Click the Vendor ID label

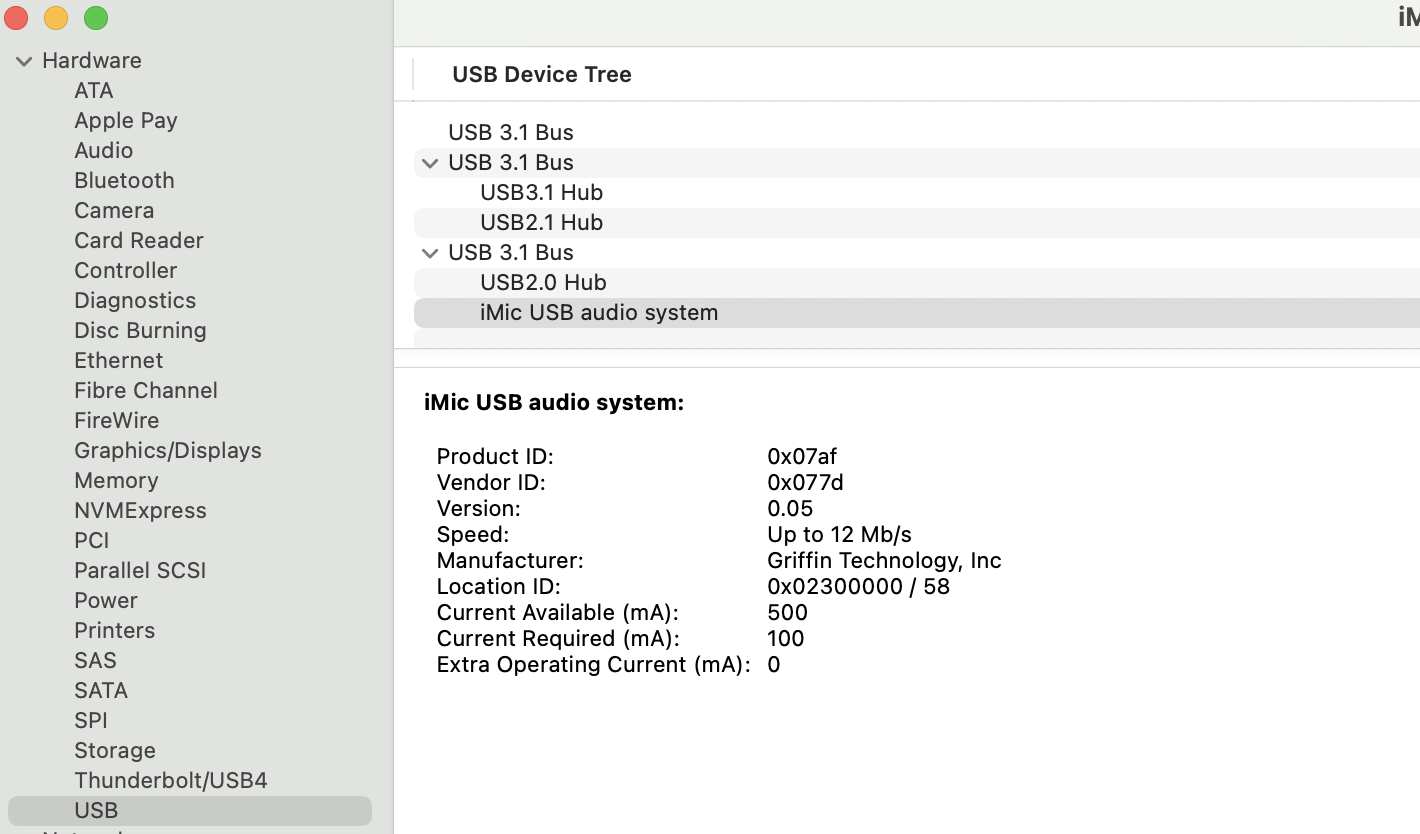point(492,482)
